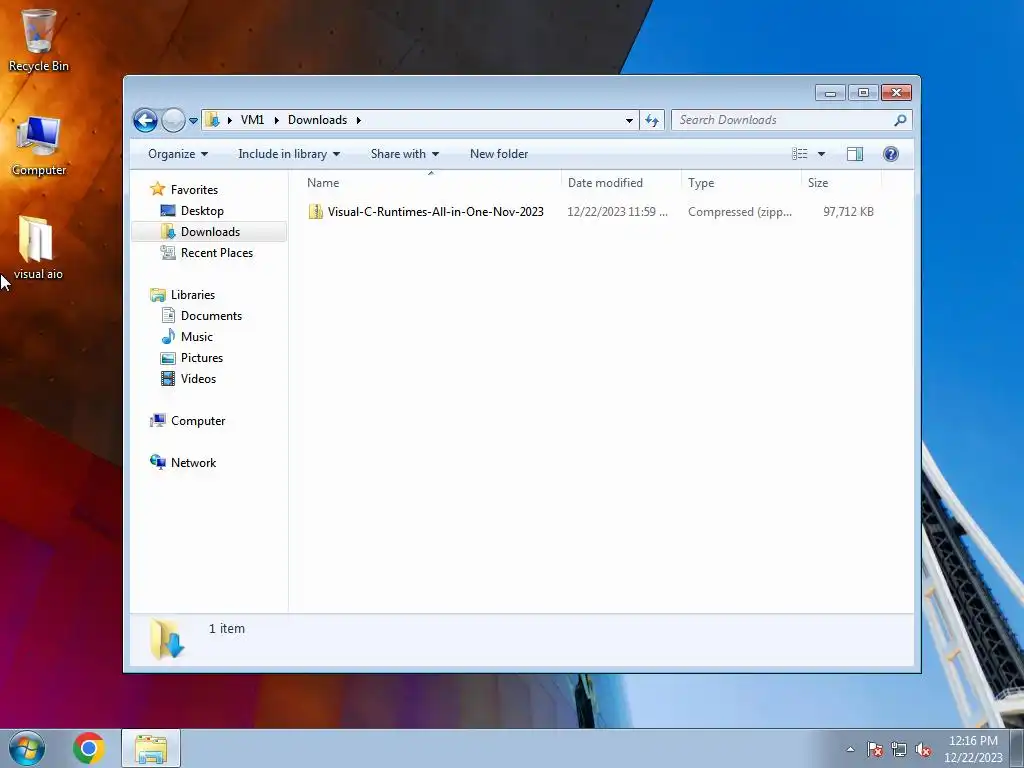Open the Music library
The width and height of the screenshot is (1024, 768).
pos(197,337)
